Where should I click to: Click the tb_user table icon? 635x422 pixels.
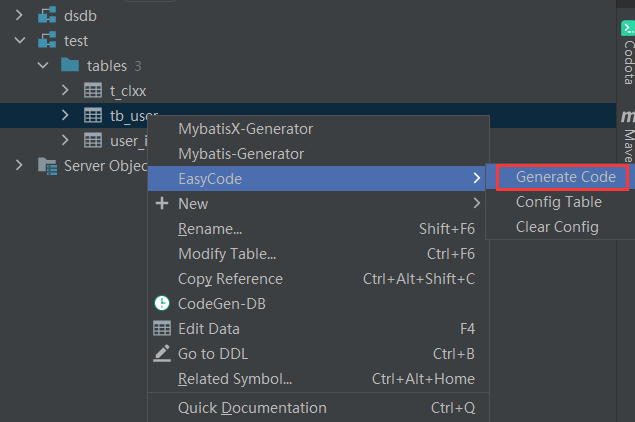point(93,115)
